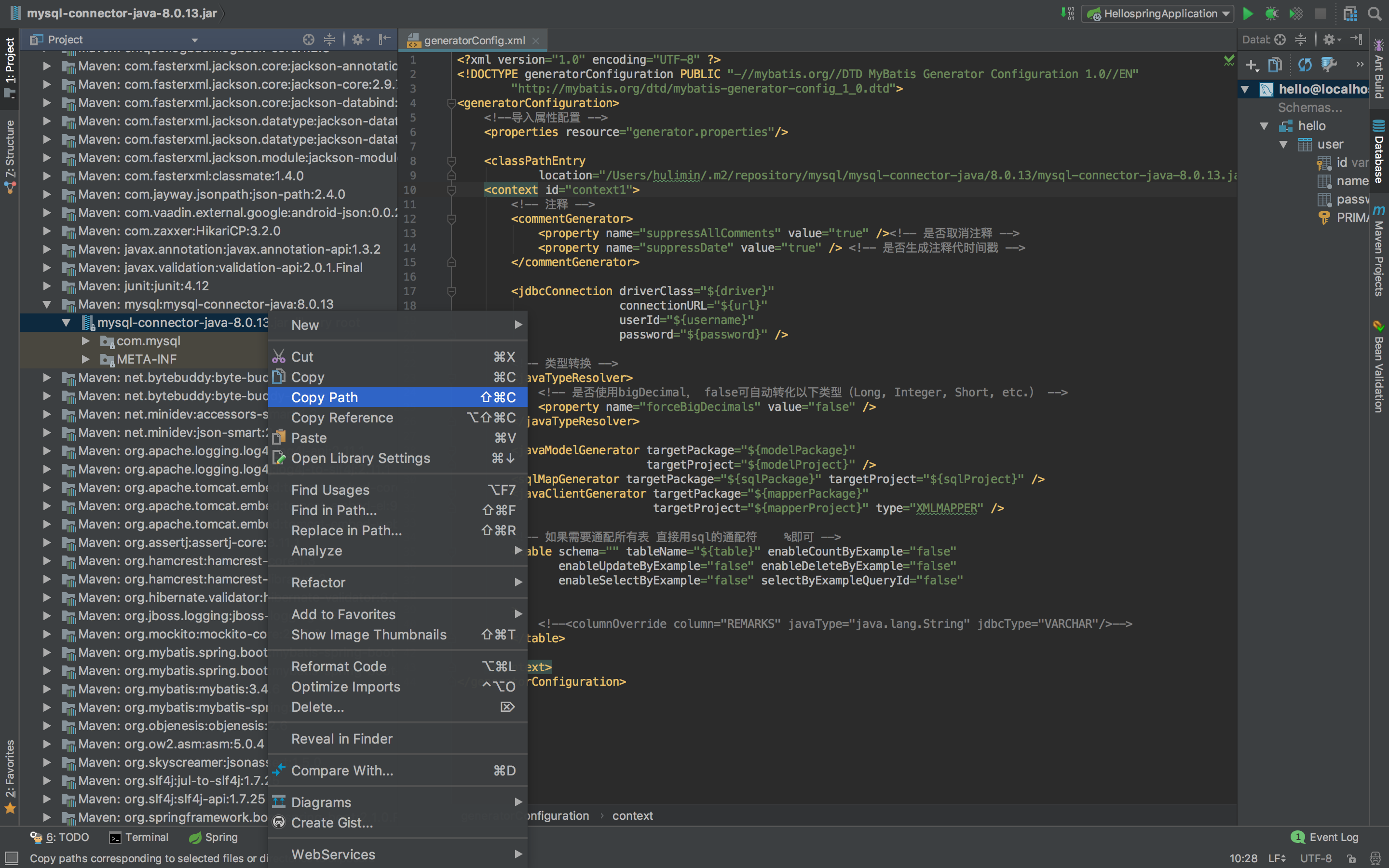Run HellospringApplication with the green play button
Viewport: 1389px width, 868px height.
1247,14
